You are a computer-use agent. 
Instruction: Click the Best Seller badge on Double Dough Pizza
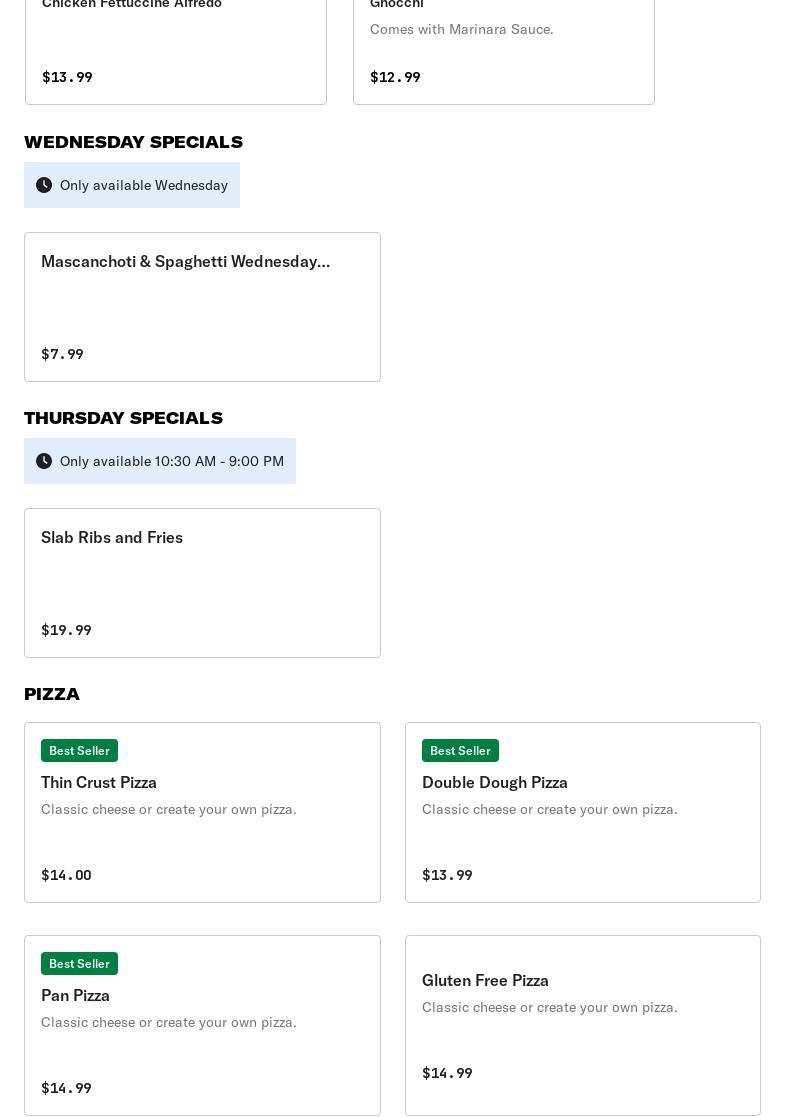coord(460,750)
